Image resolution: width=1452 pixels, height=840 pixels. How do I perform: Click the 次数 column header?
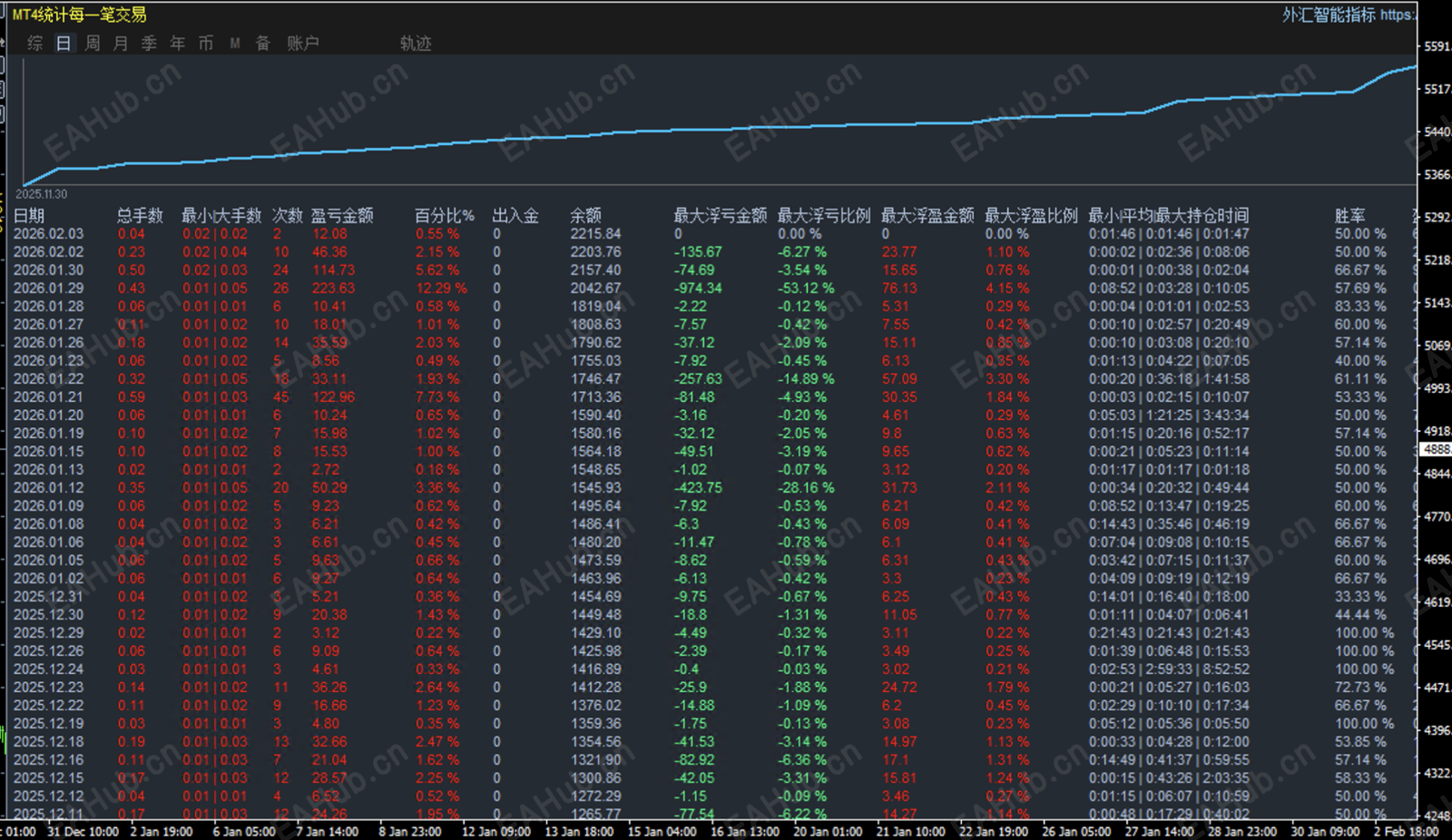[288, 215]
